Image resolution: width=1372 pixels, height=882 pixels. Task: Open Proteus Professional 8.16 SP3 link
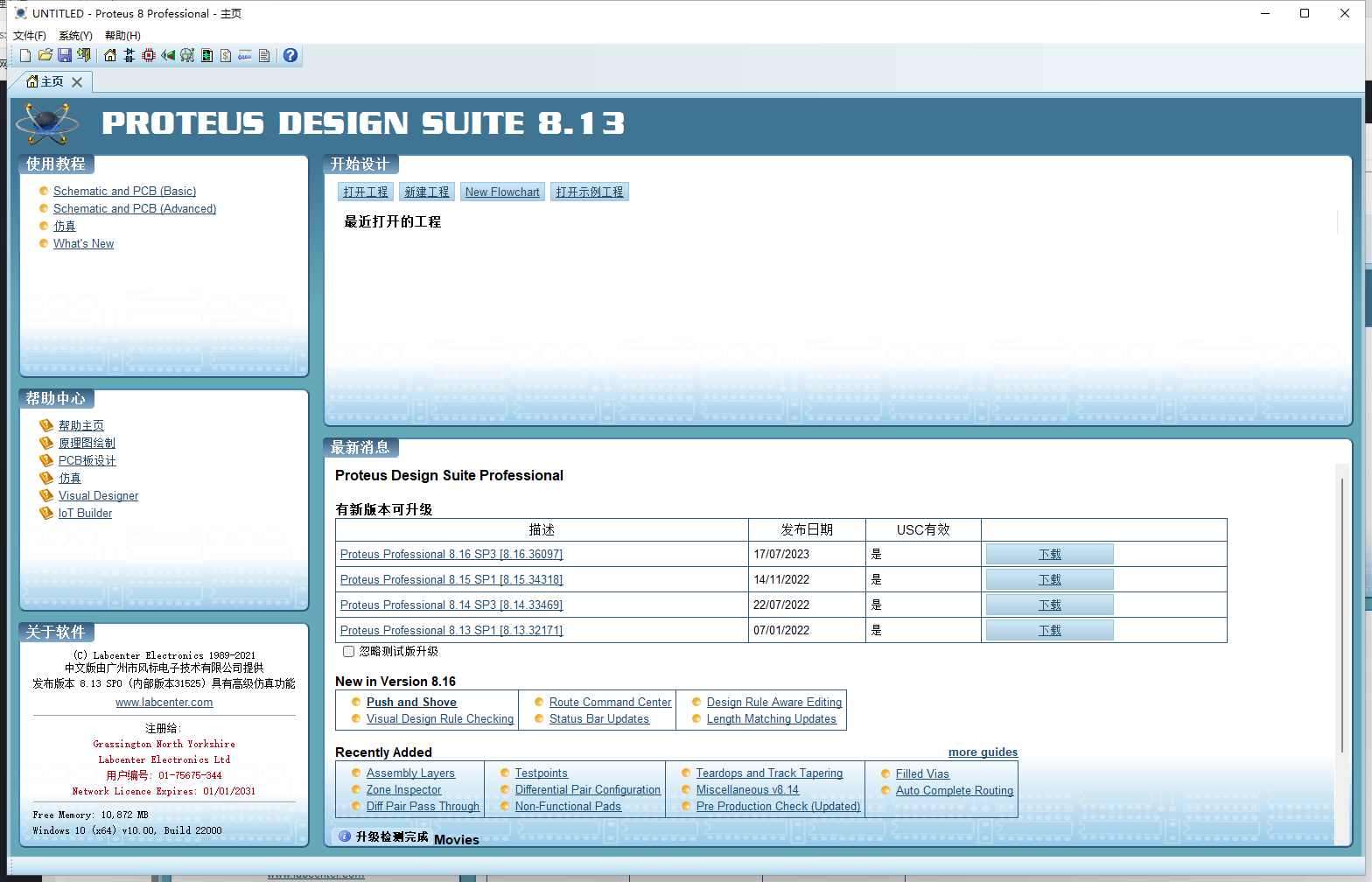pos(451,554)
